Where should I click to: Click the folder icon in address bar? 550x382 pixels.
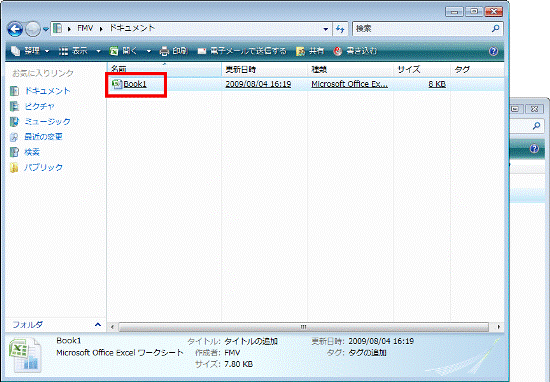[58, 28]
